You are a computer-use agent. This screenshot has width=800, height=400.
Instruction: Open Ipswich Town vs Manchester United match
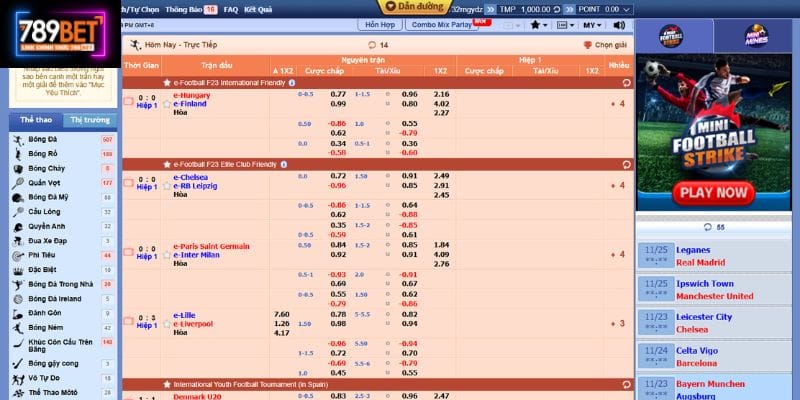click(x=713, y=289)
